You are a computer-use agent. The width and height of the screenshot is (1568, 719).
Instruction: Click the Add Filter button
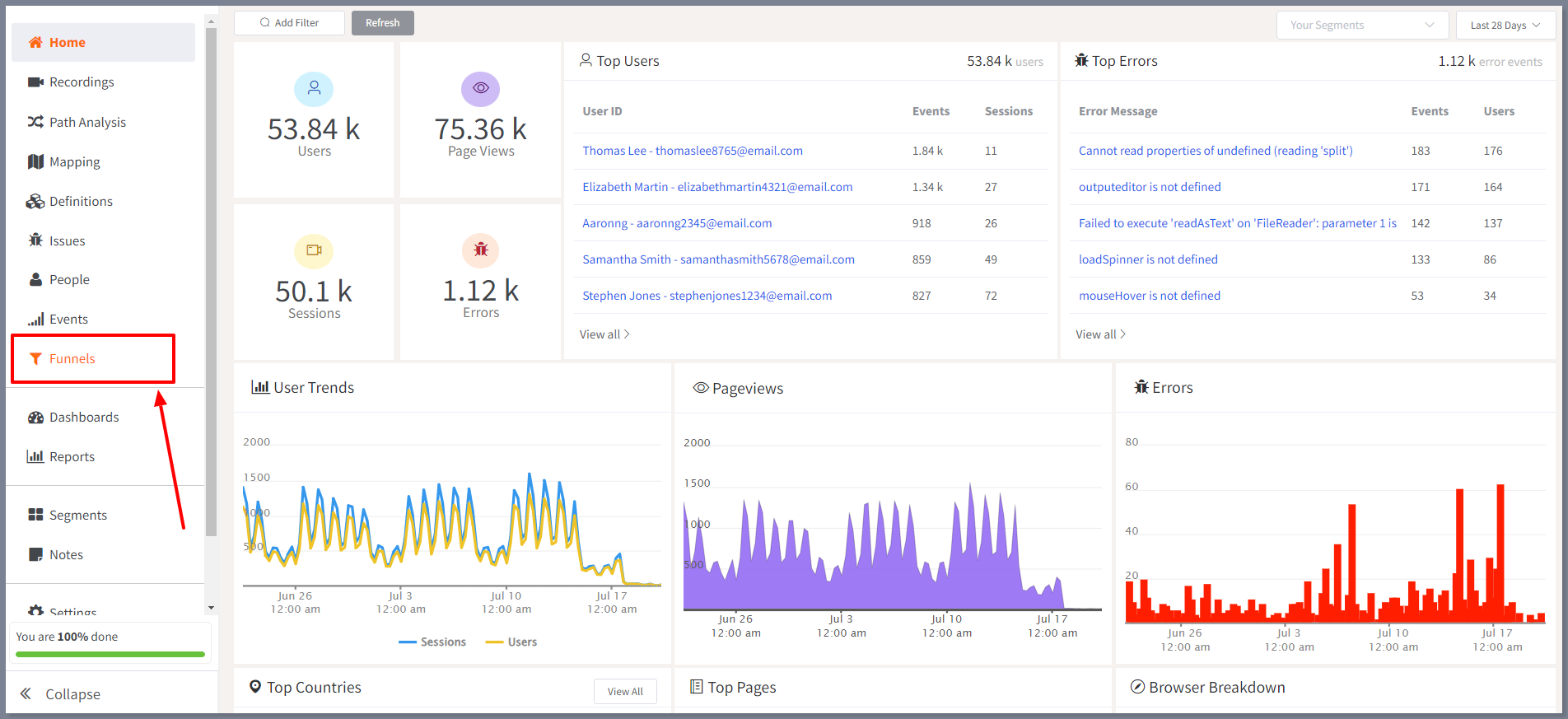[289, 23]
